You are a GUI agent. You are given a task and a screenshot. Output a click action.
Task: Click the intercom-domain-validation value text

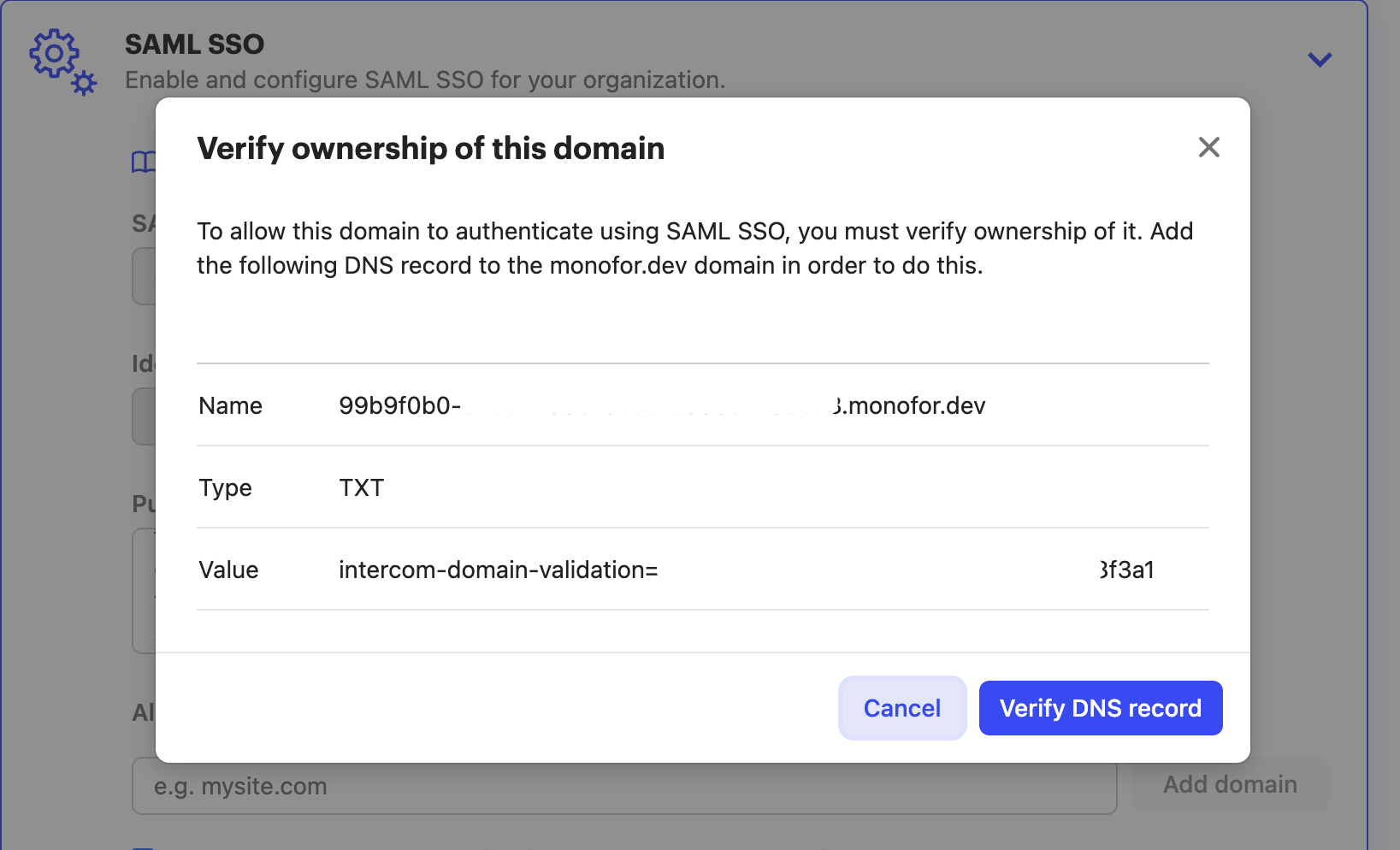498,570
